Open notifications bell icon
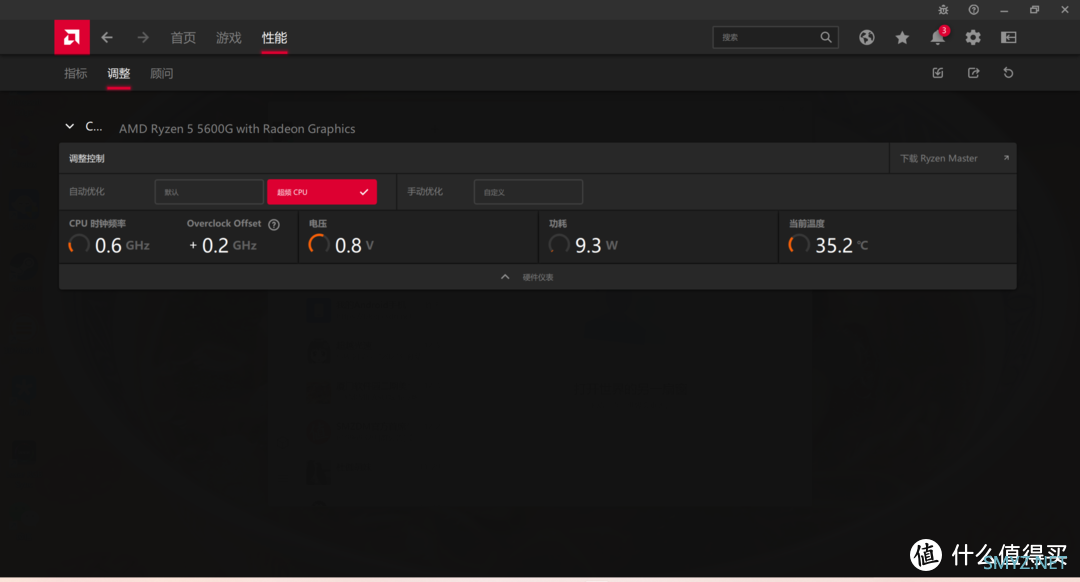This screenshot has height=582, width=1080. click(937, 37)
